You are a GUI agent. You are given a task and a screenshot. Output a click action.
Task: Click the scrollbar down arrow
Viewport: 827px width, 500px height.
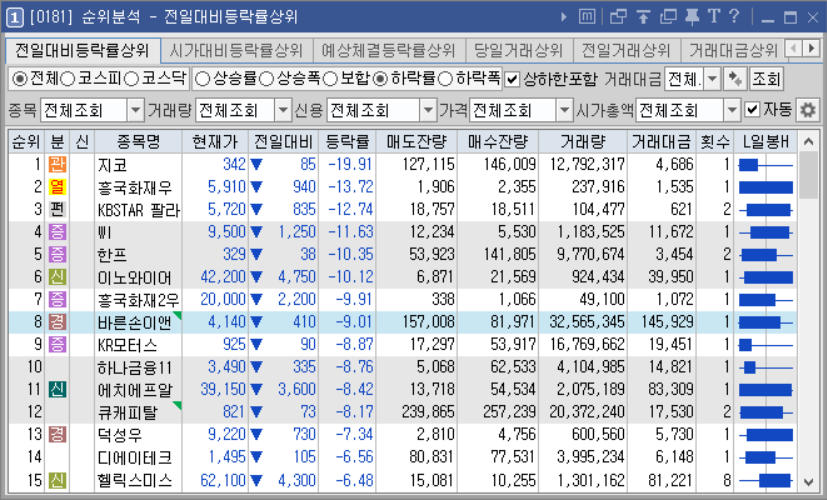(x=808, y=481)
